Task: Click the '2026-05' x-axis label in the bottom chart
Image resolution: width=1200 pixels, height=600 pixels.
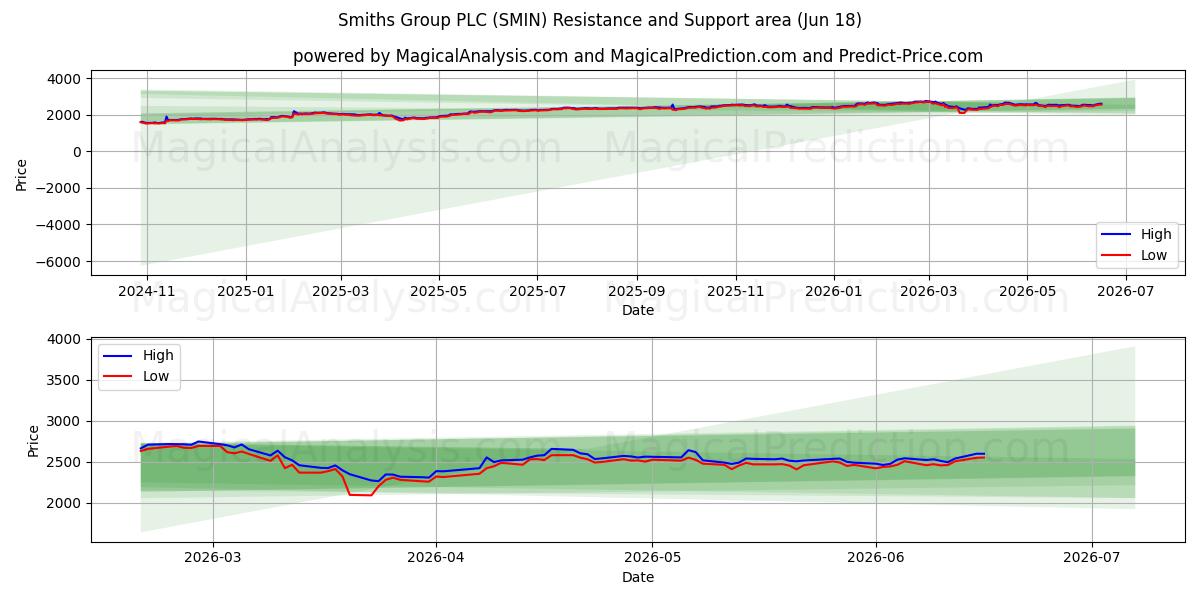Action: (x=652, y=558)
